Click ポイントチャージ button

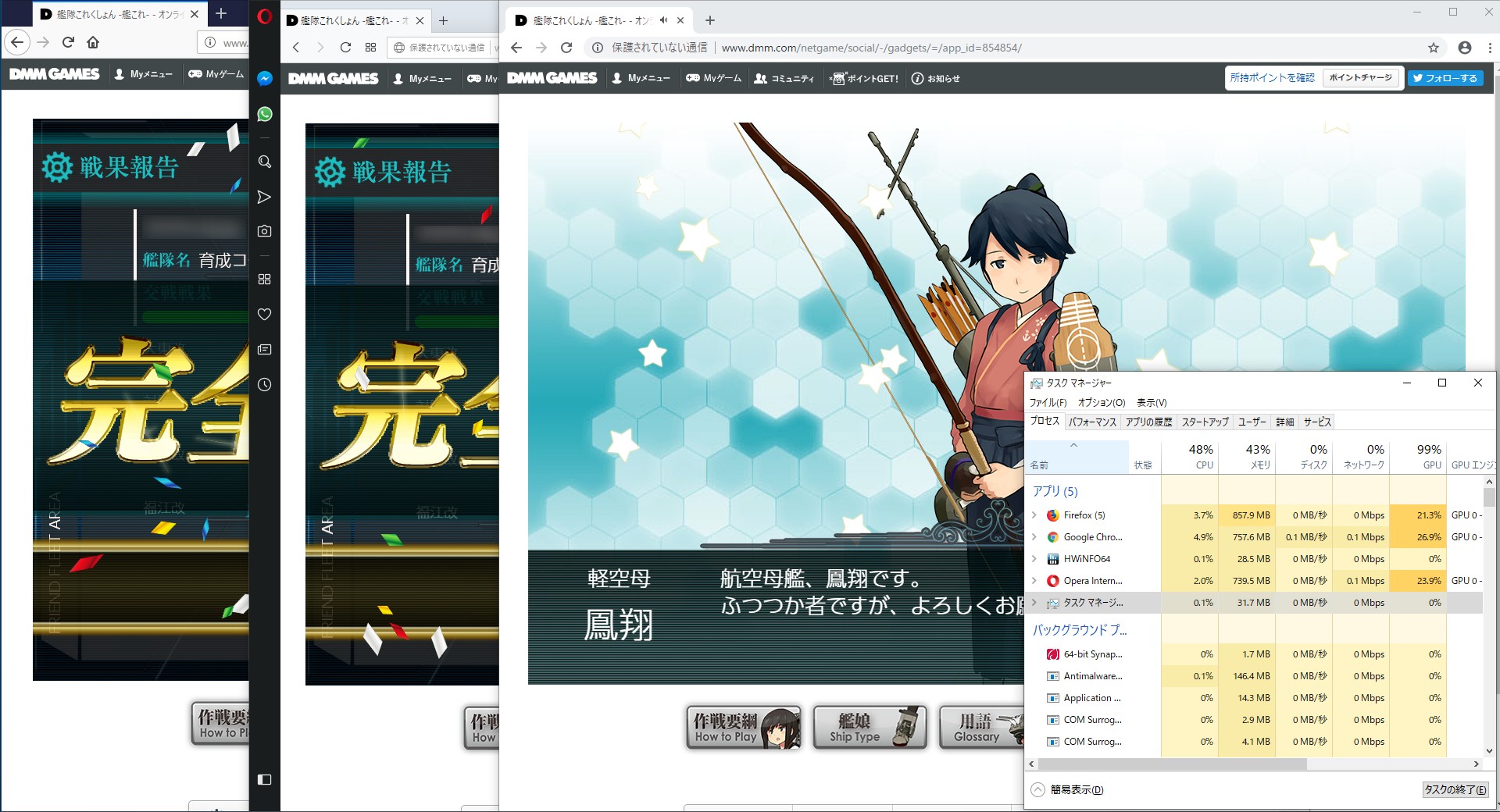click(1360, 77)
